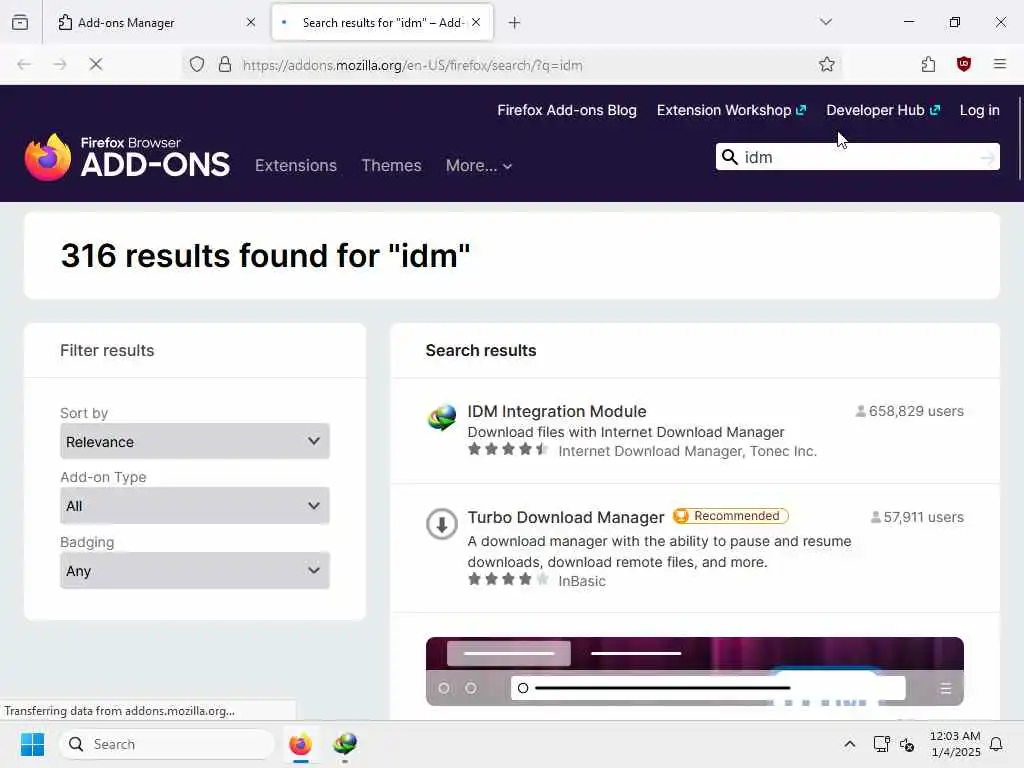Open Firefox Add-ons Blog link
Image resolution: width=1024 pixels, height=768 pixels.
click(567, 110)
